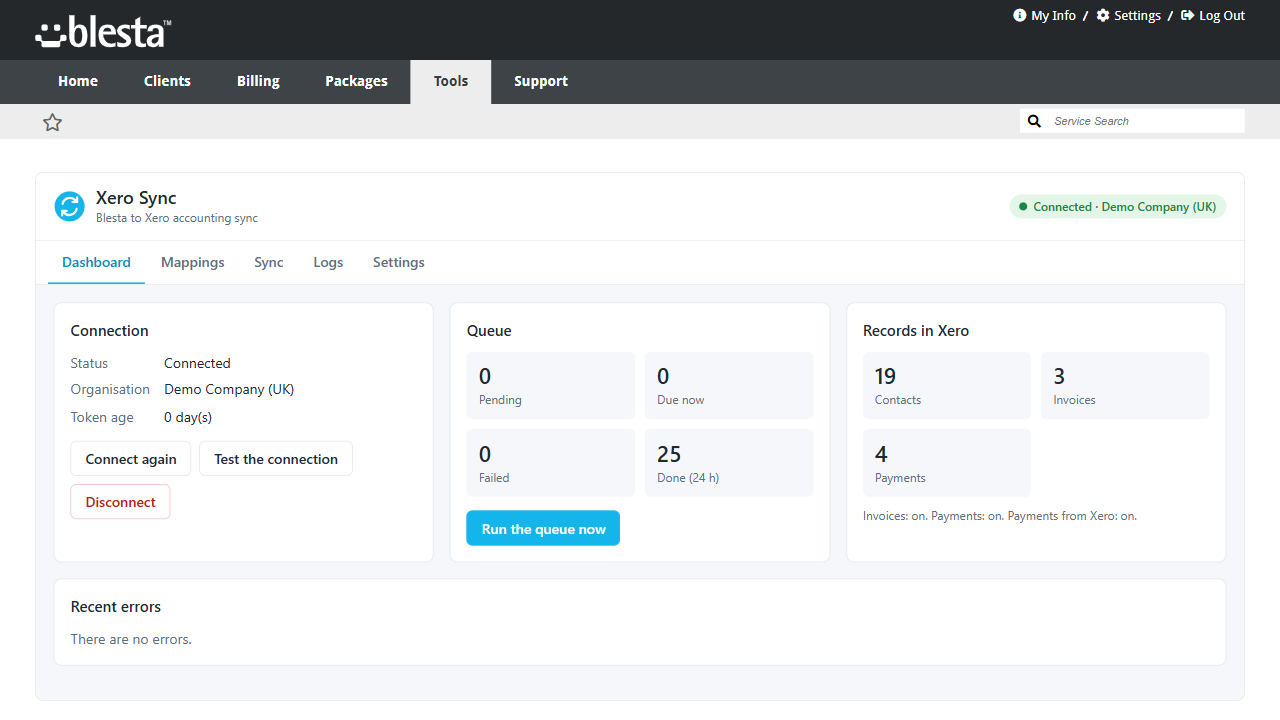Go to the Home menu
Screen dimensions: 1280x720
point(78,81)
